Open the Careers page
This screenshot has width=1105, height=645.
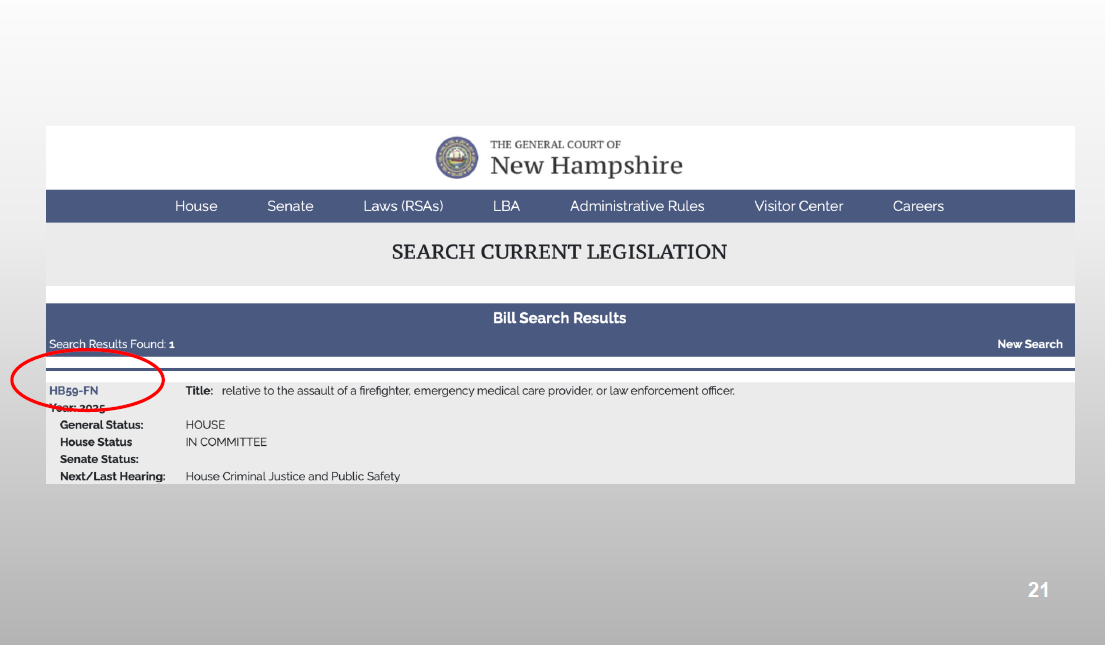pos(918,206)
